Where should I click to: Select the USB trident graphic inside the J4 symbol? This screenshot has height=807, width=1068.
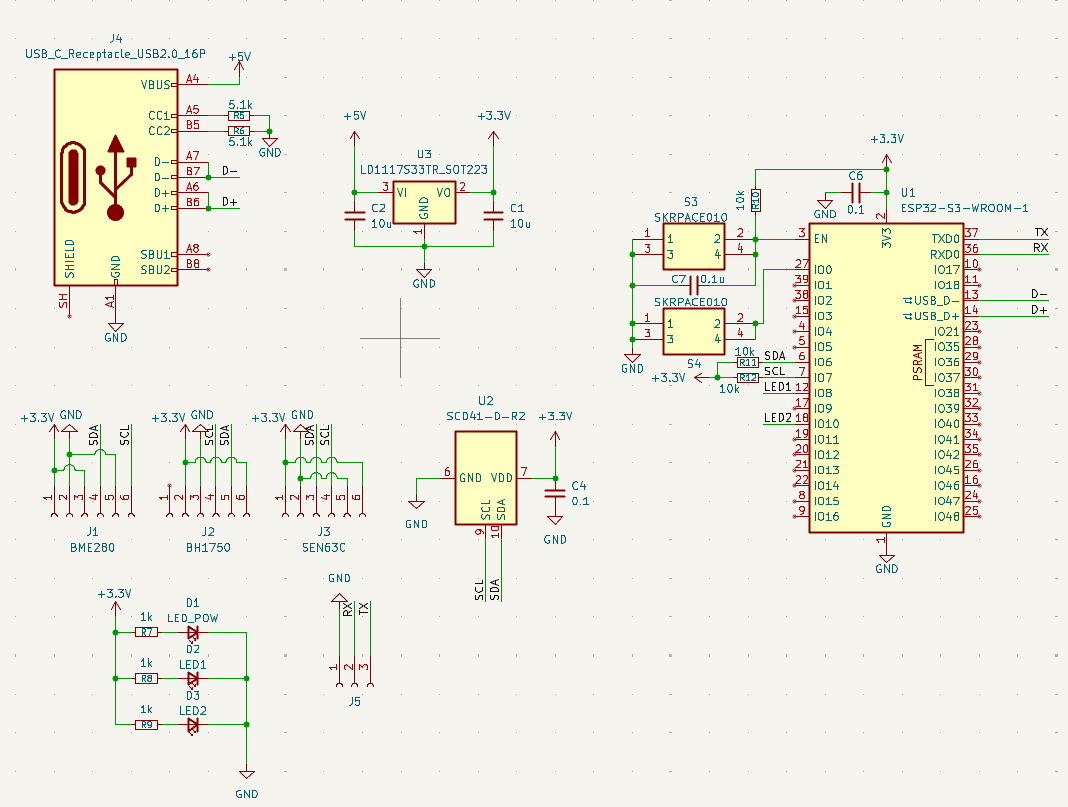pos(116,178)
